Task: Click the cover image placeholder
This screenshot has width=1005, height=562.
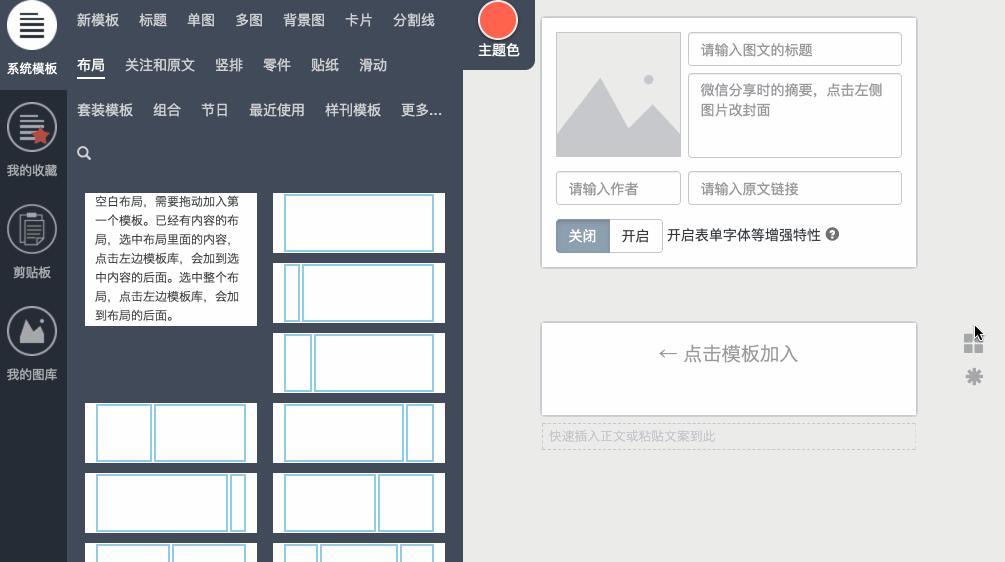Action: pyautogui.click(x=619, y=95)
